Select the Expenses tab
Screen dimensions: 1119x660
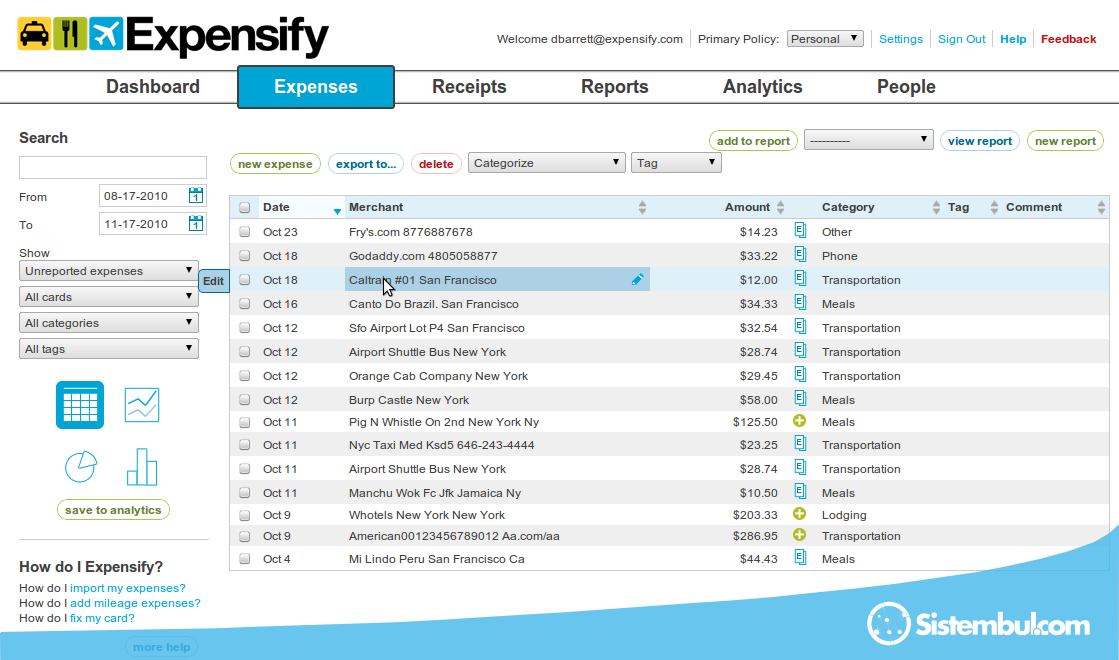tap(315, 87)
